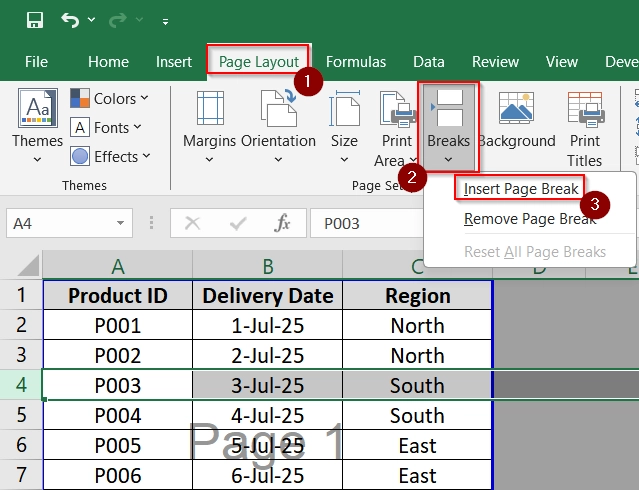Viewport: 639px width, 490px height.
Task: Click cell containing 6-Jul-25
Action: pos(267,475)
